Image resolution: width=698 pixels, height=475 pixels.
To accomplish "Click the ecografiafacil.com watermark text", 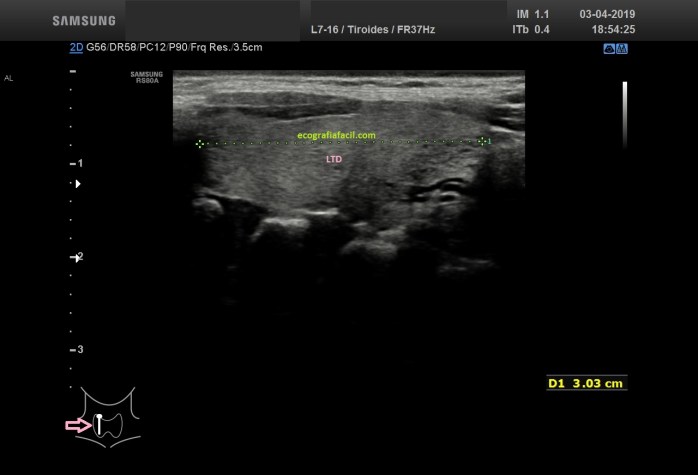I will 337,135.
